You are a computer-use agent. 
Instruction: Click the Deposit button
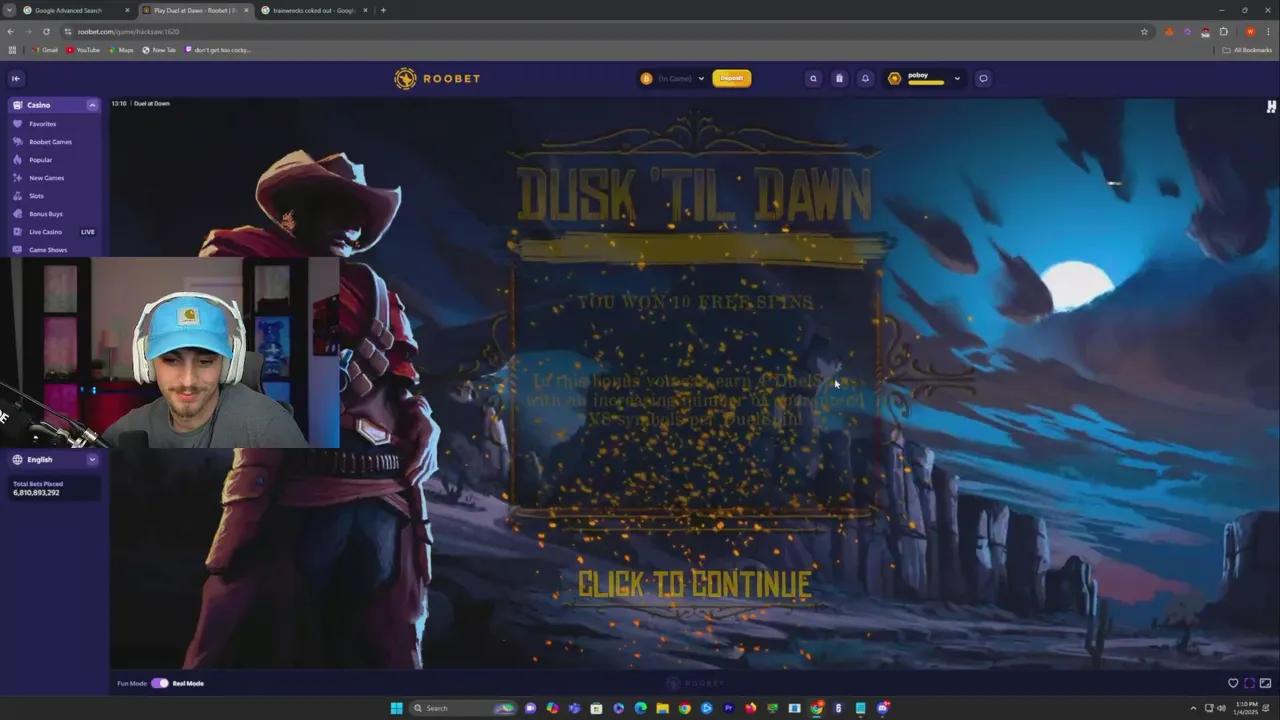(x=732, y=78)
